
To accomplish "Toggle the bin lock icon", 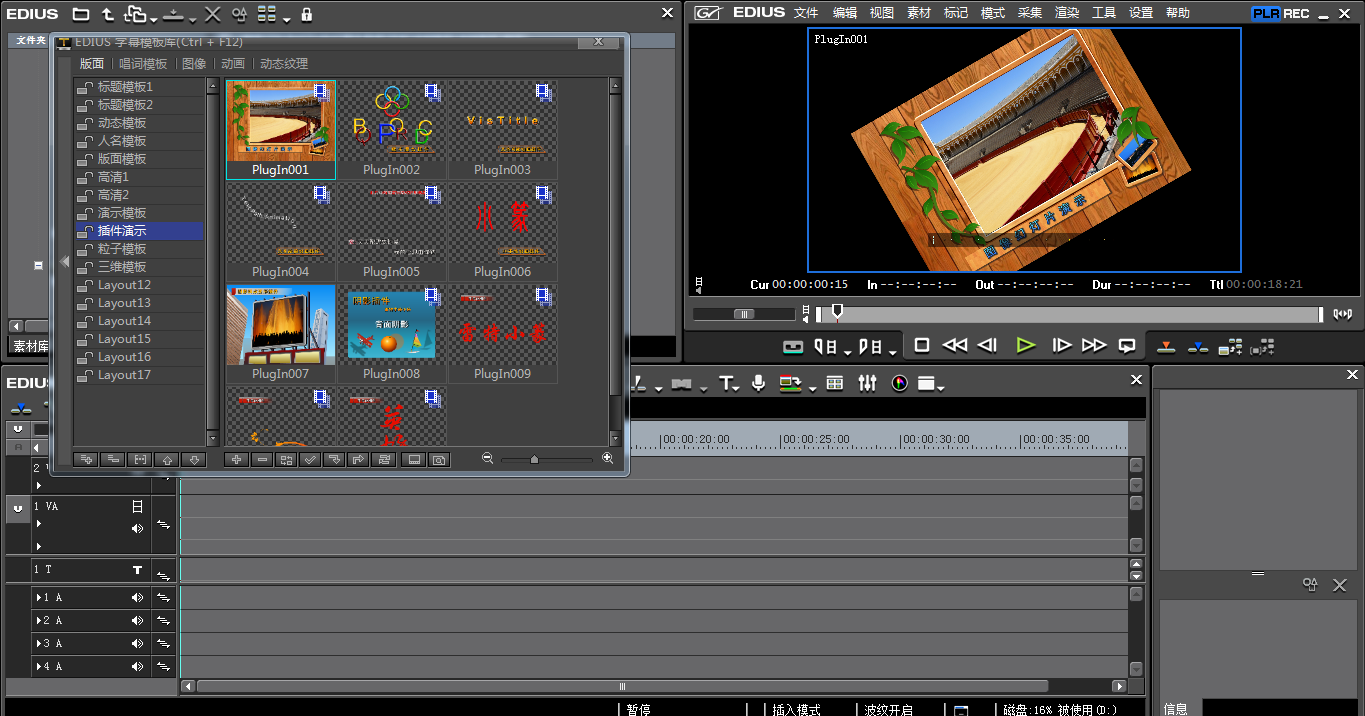I will tap(307, 14).
